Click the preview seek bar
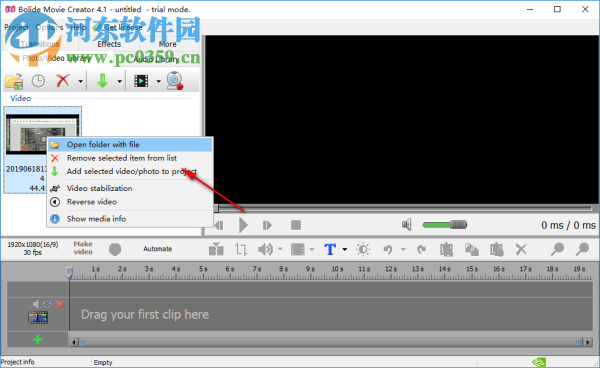Viewport: 600px width, 368px height. pos(403,208)
